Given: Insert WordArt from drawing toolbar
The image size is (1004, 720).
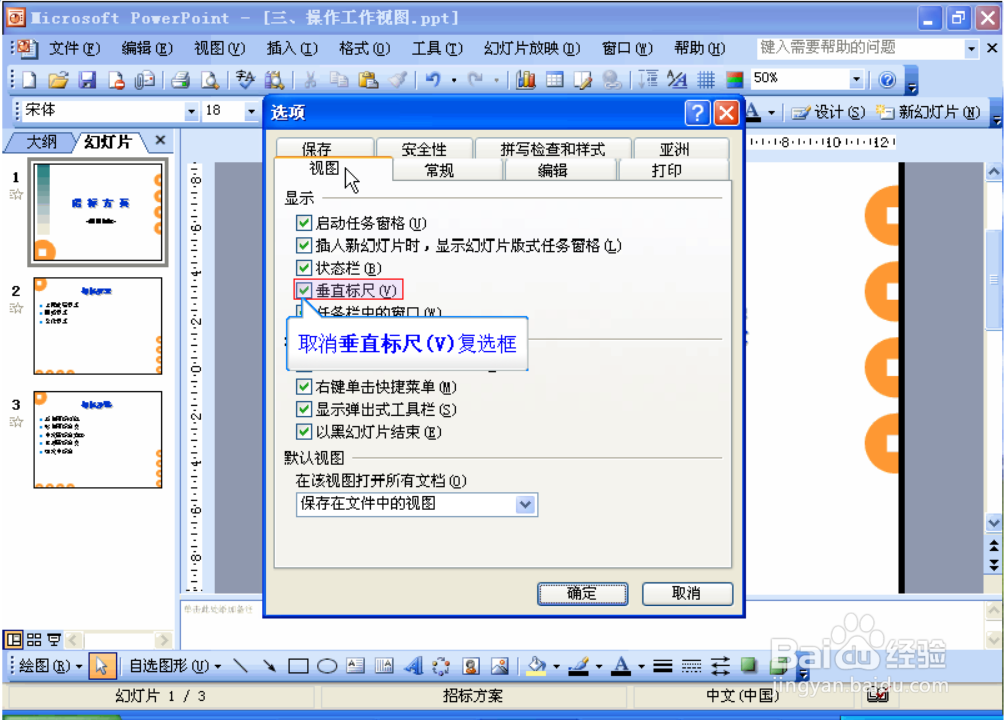Looking at the screenshot, I should (x=414, y=666).
